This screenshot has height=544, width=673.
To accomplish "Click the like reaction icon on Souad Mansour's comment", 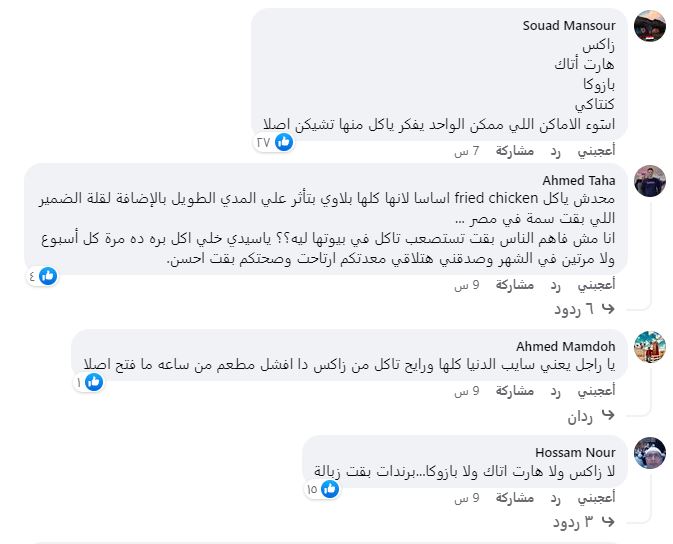I will (284, 142).
